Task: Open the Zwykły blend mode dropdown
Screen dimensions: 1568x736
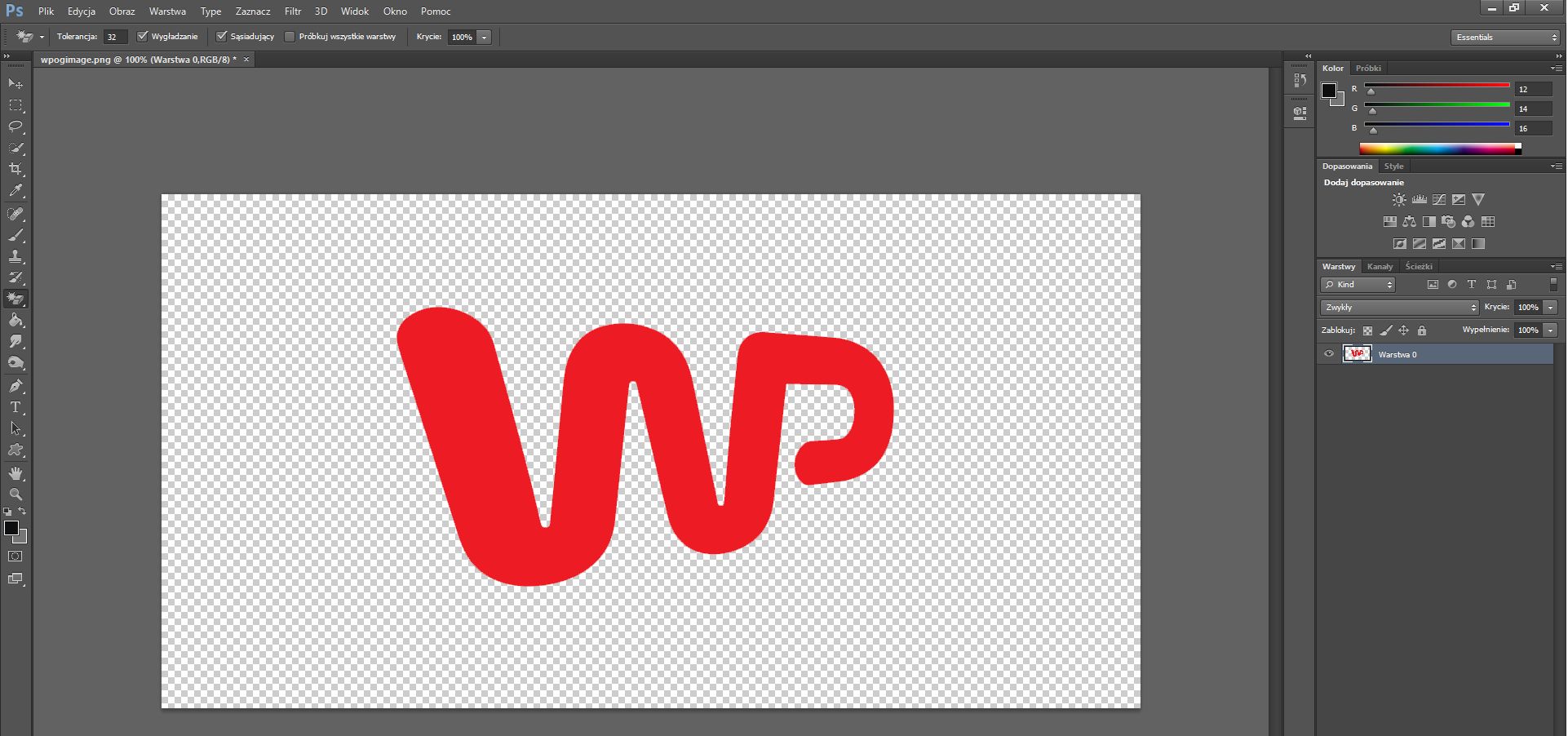Action: 1399,307
